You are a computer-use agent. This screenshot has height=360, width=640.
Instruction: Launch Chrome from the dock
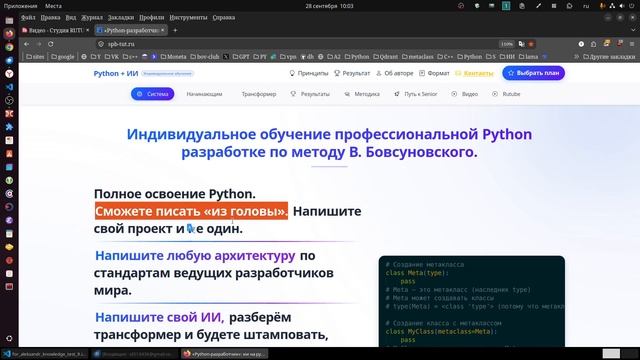[x=9, y=47]
